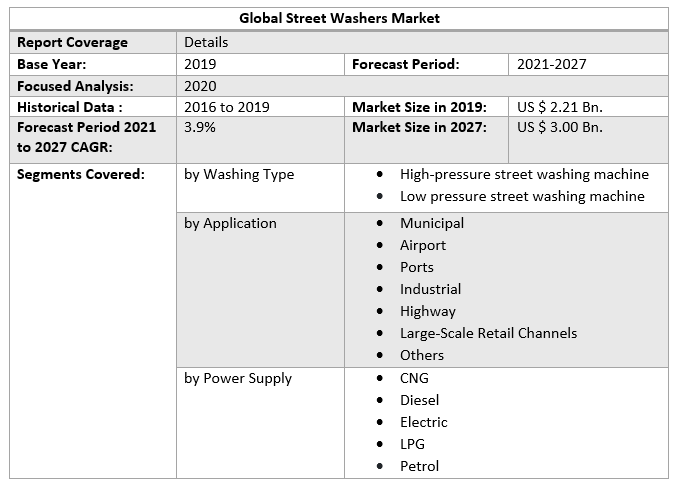The width and height of the screenshot is (677, 487).
Task: Click the US $ 2.21 Bn. value
Action: pos(559,107)
